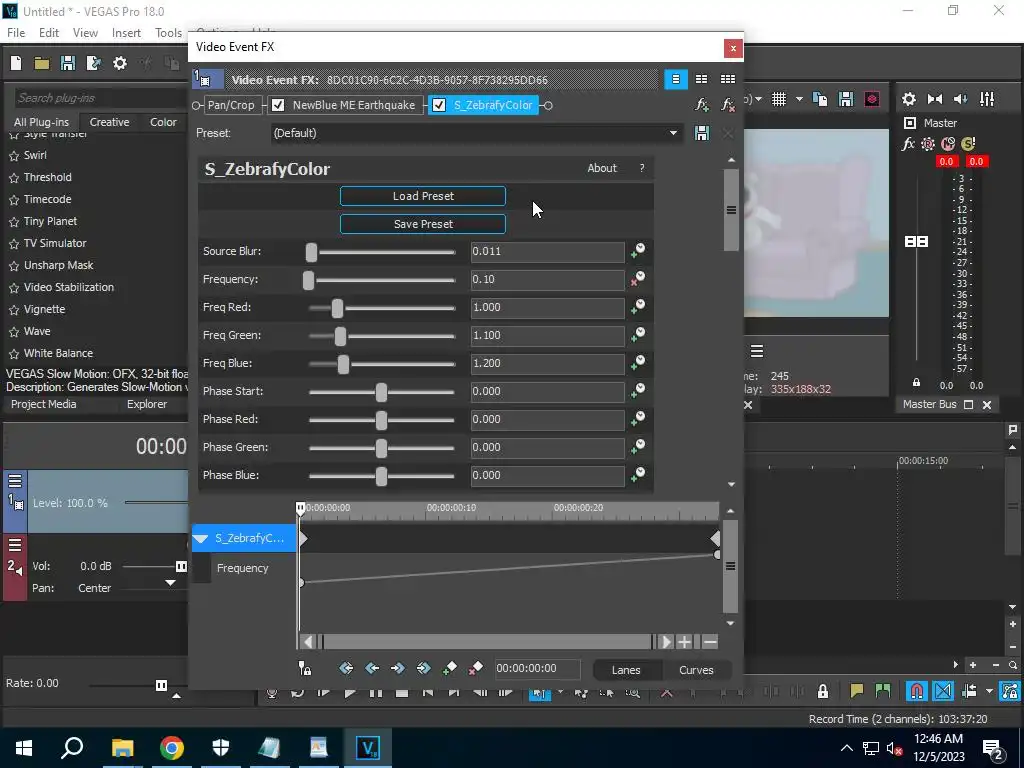
Task: Select the two-column view layout icon
Action: coord(701,79)
